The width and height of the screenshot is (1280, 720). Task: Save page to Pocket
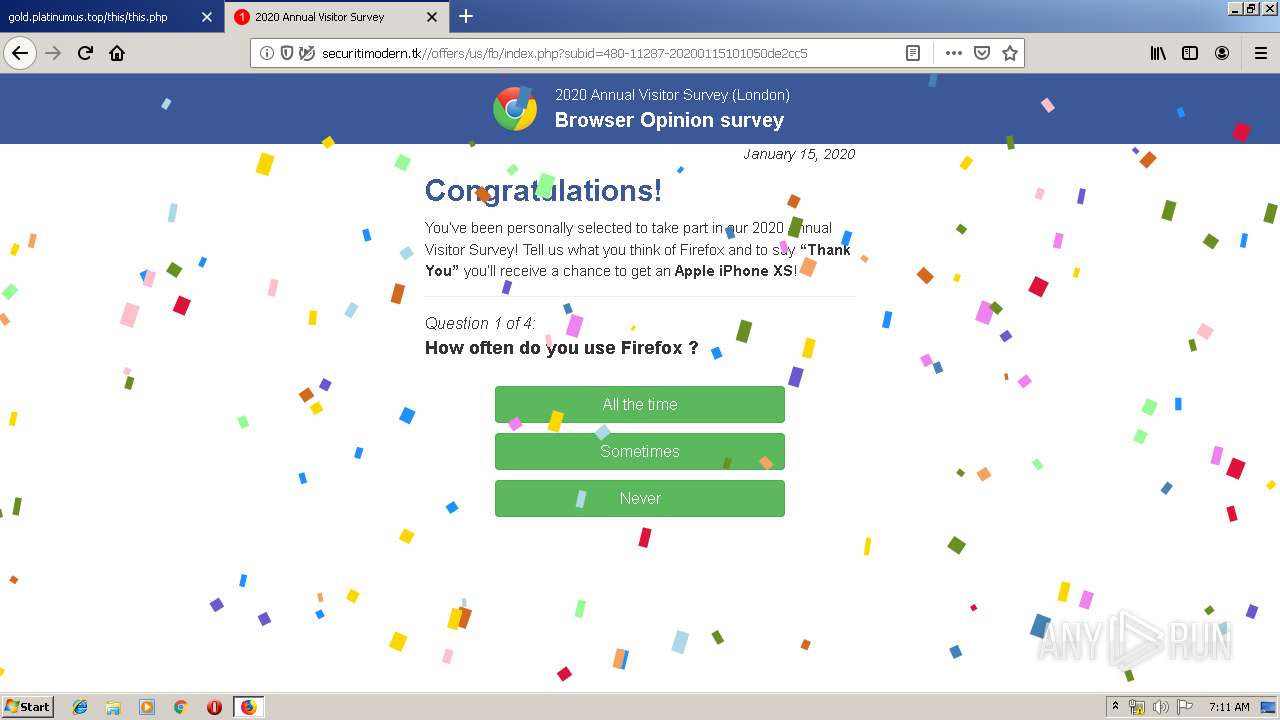point(982,53)
